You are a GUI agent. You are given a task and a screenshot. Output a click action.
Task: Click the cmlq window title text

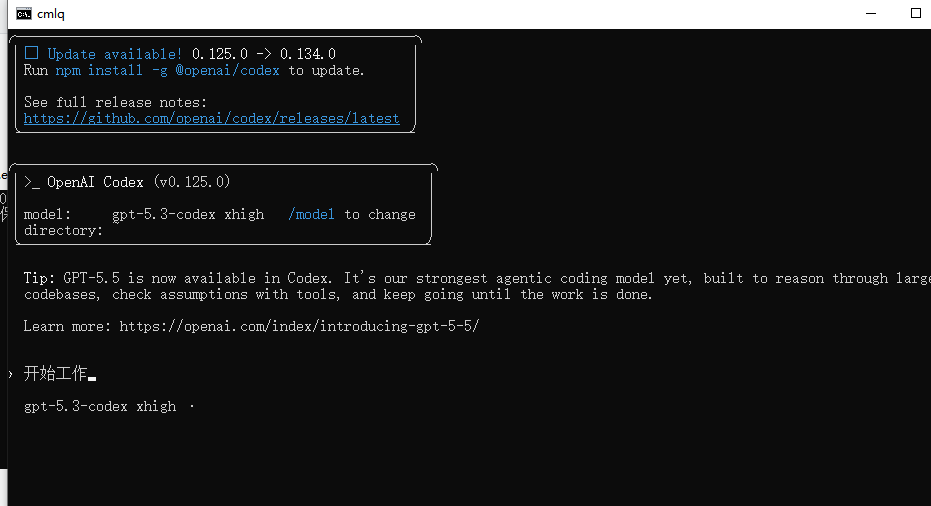tap(50, 14)
